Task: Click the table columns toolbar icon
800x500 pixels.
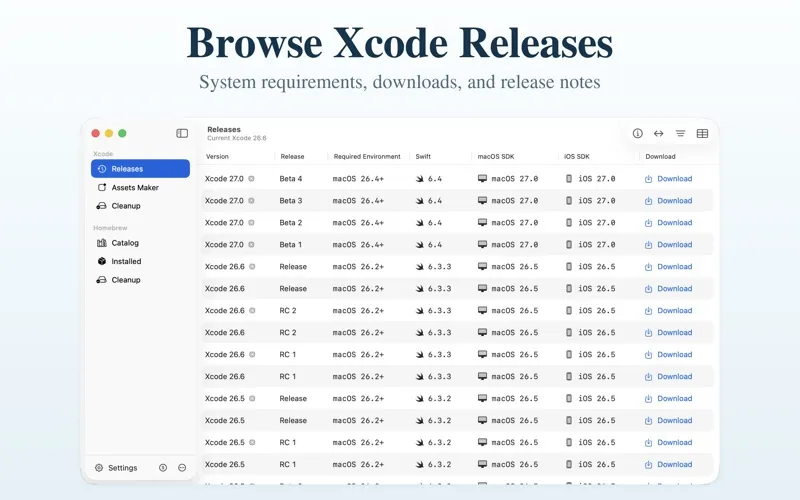Action: tap(702, 134)
